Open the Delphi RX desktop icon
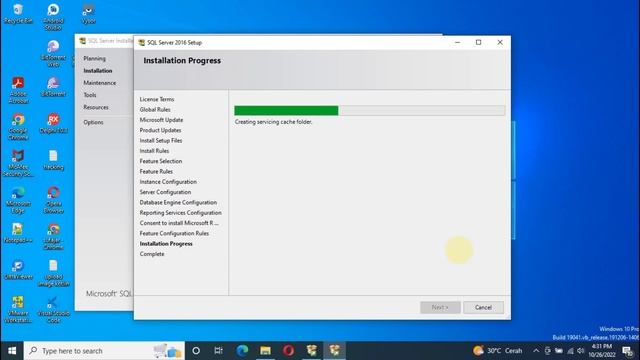640x360 pixels. tap(53, 124)
